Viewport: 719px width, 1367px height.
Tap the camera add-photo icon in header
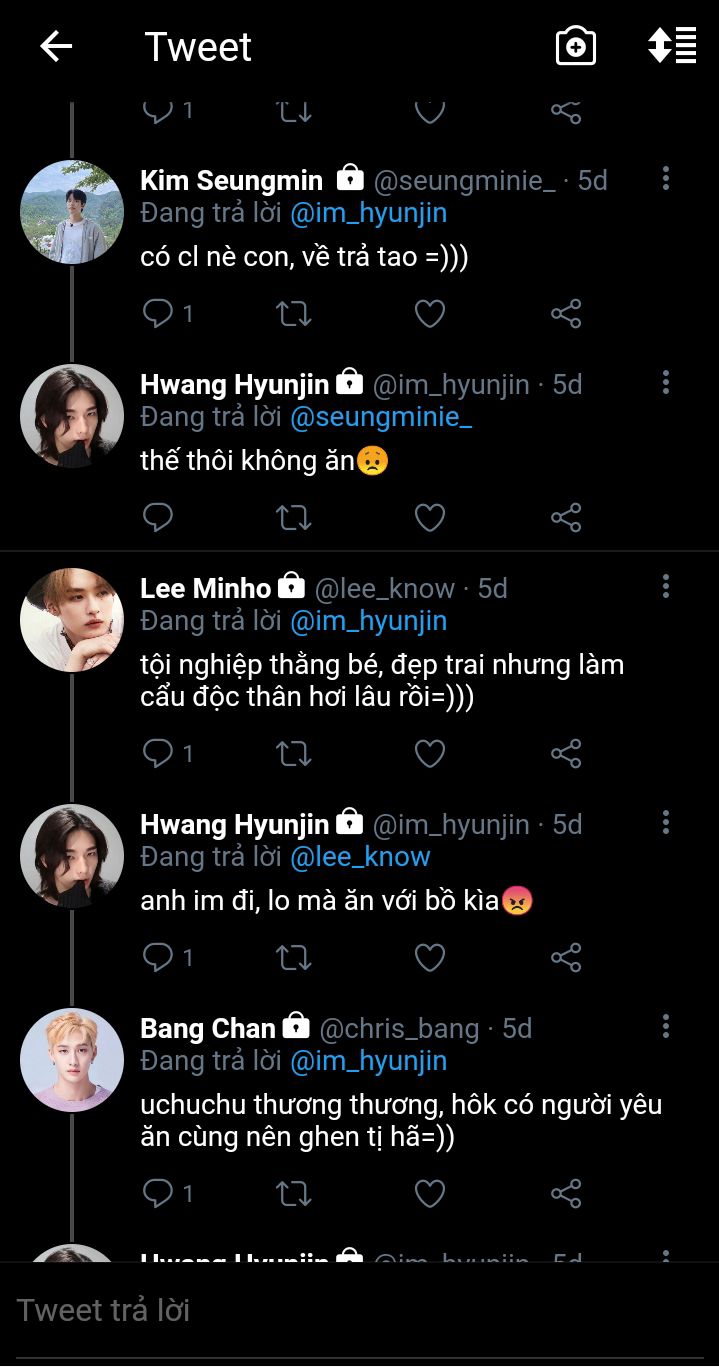(x=575, y=46)
